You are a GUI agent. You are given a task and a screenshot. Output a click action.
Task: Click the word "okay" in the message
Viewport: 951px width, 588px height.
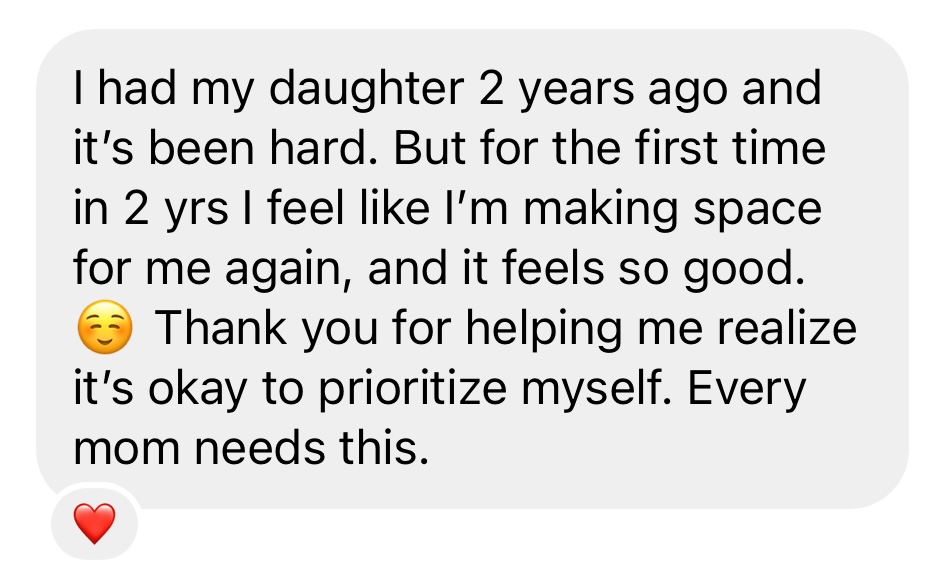(198, 389)
